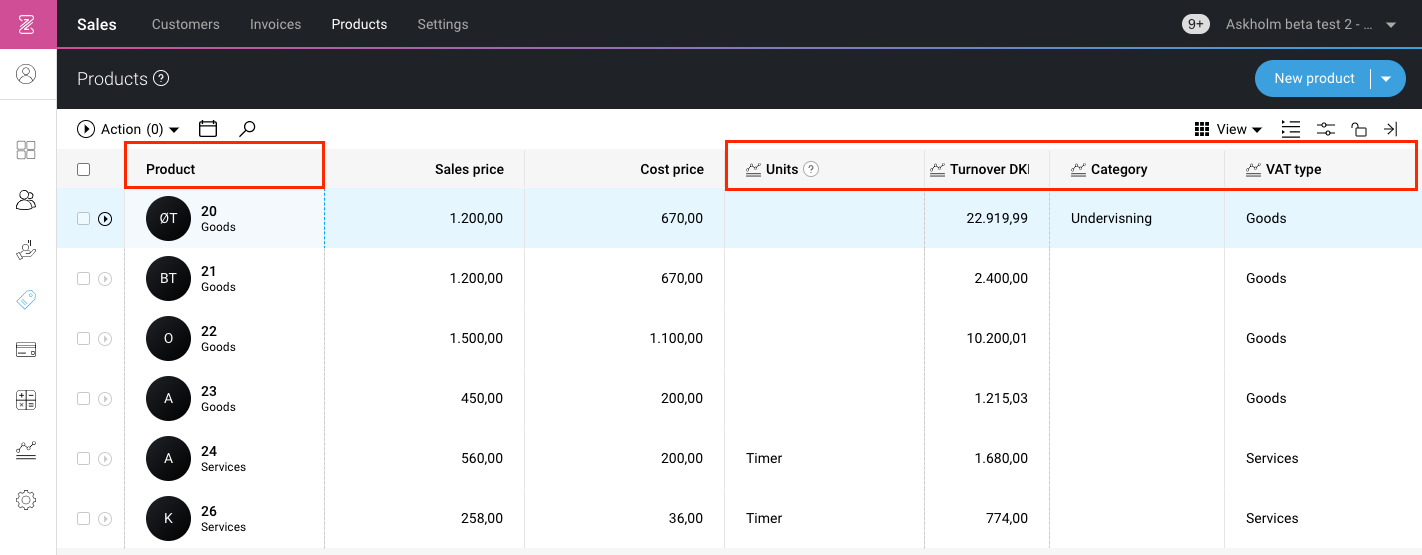The width and height of the screenshot is (1422, 555).
Task: Click the Undervisning category cell
Action: click(1111, 218)
